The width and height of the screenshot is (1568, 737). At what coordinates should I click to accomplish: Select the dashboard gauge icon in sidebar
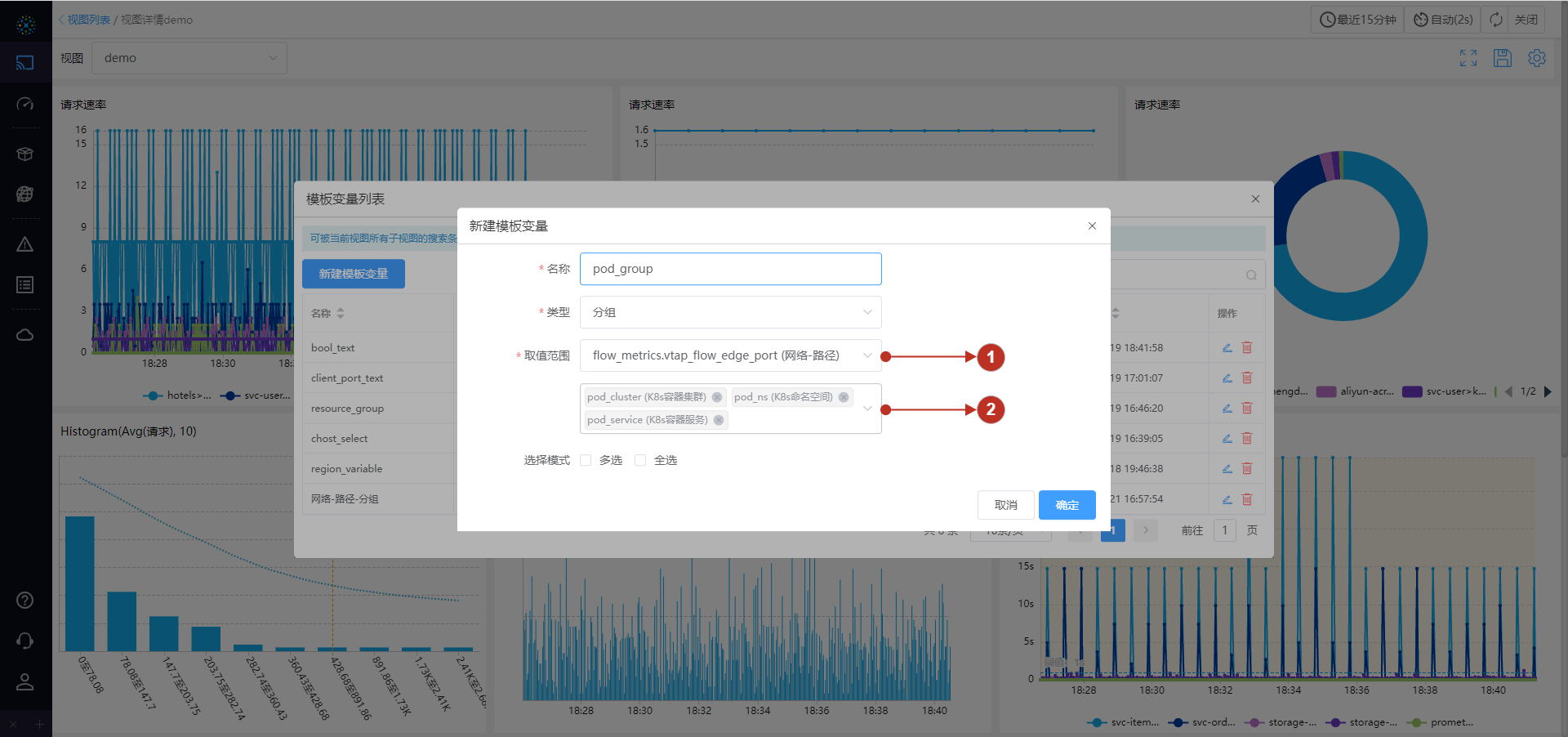point(25,104)
